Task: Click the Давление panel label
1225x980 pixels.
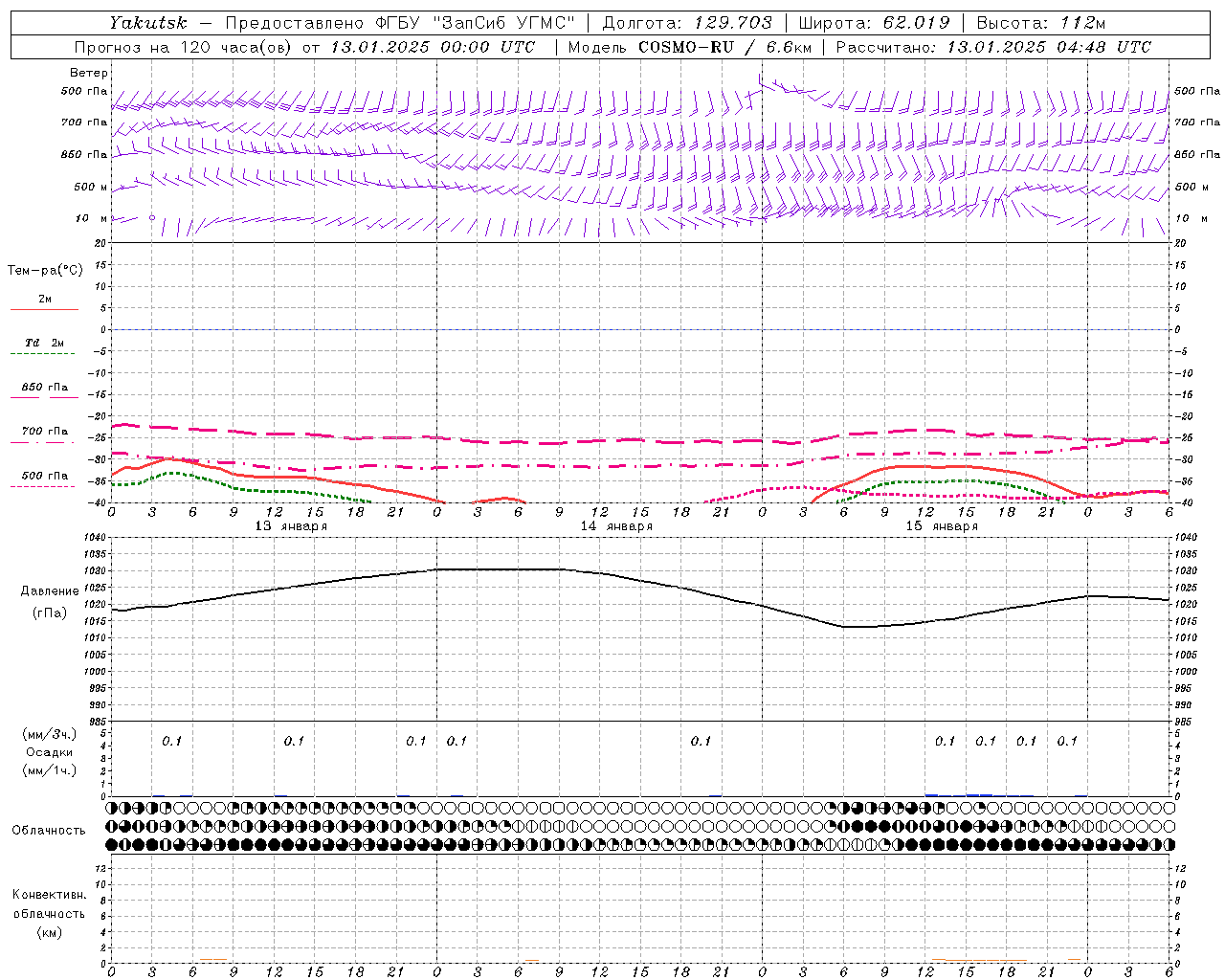Action: point(50,591)
